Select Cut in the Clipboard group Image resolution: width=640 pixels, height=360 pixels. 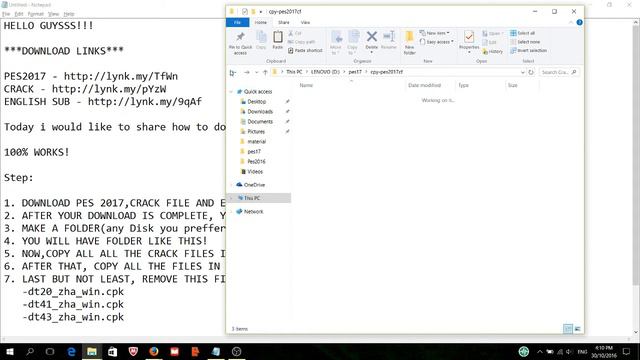click(x=295, y=33)
